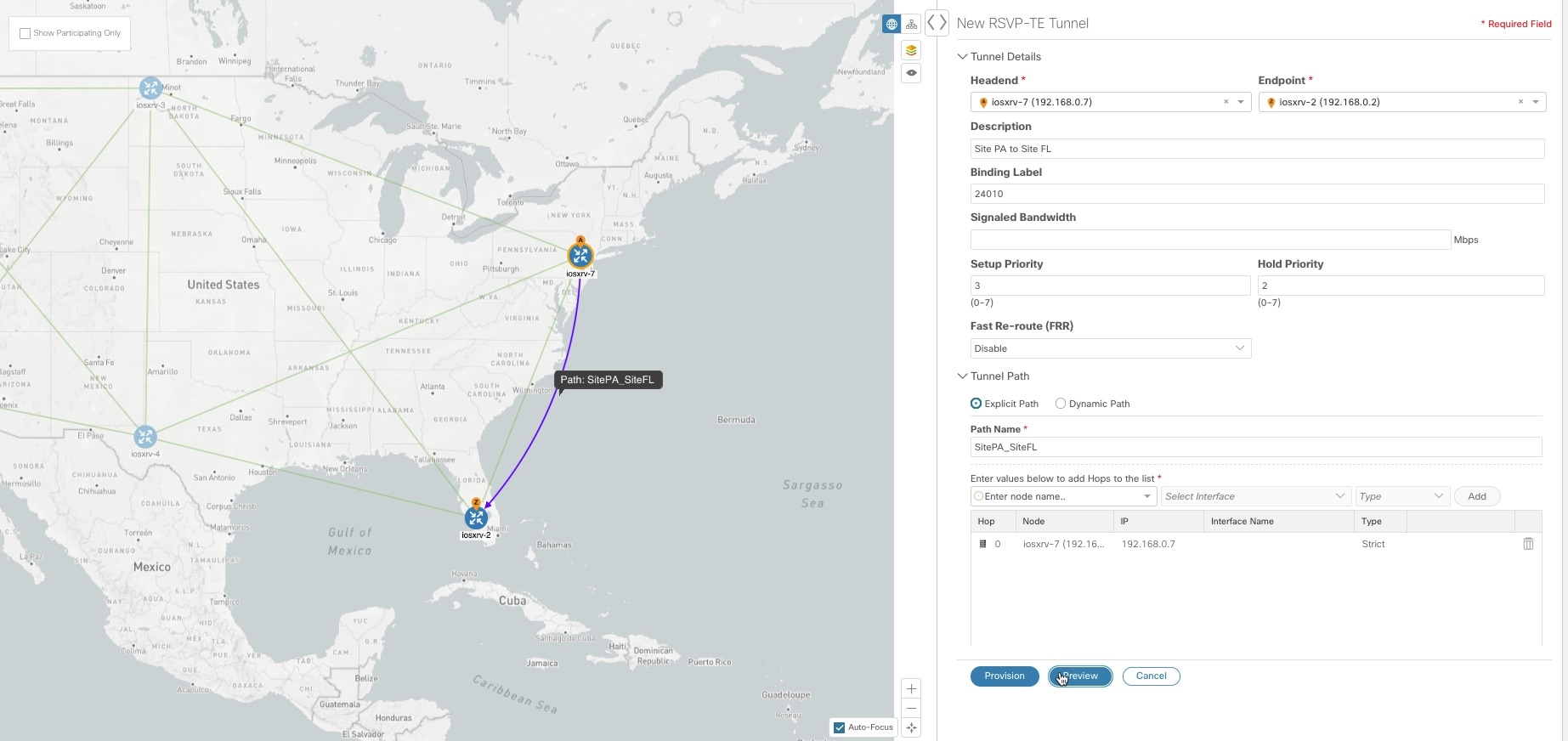Open the map layers icon

[911, 50]
